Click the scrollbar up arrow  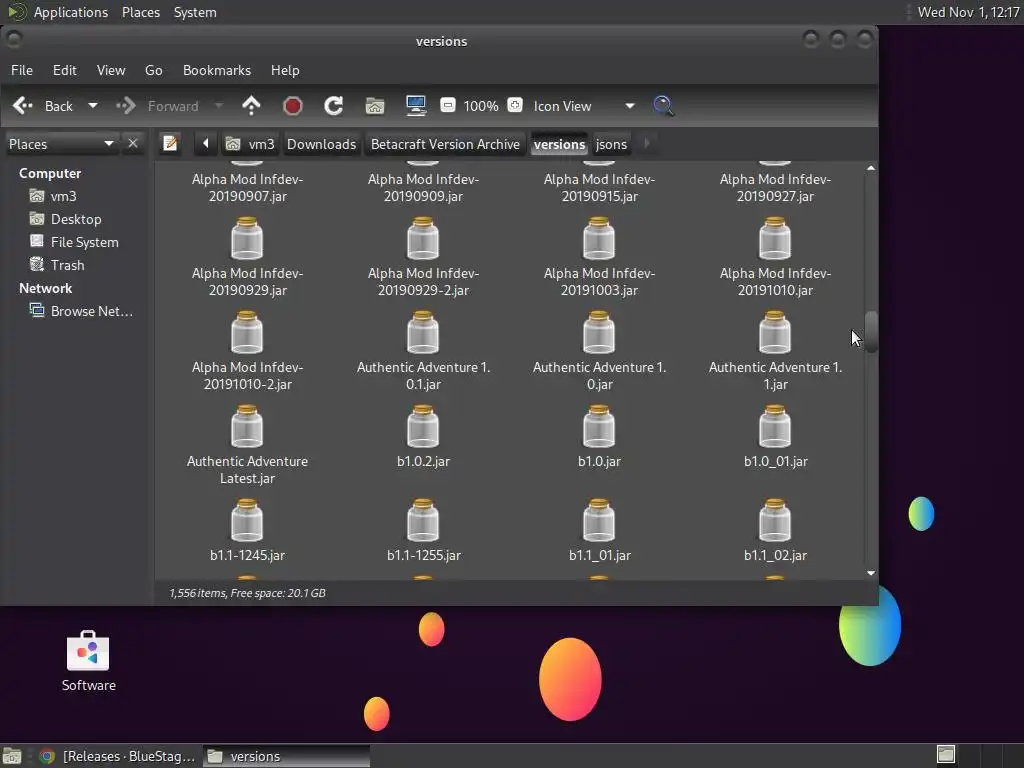pos(871,168)
